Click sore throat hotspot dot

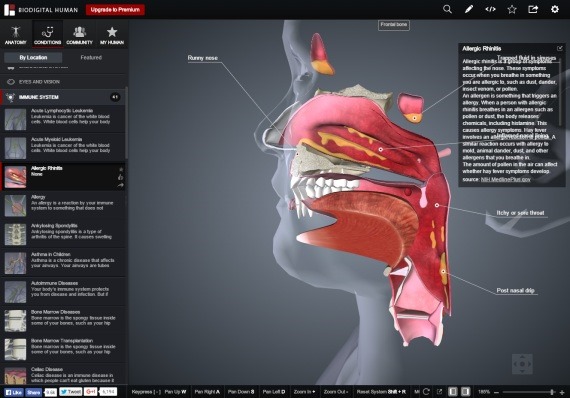point(437,205)
